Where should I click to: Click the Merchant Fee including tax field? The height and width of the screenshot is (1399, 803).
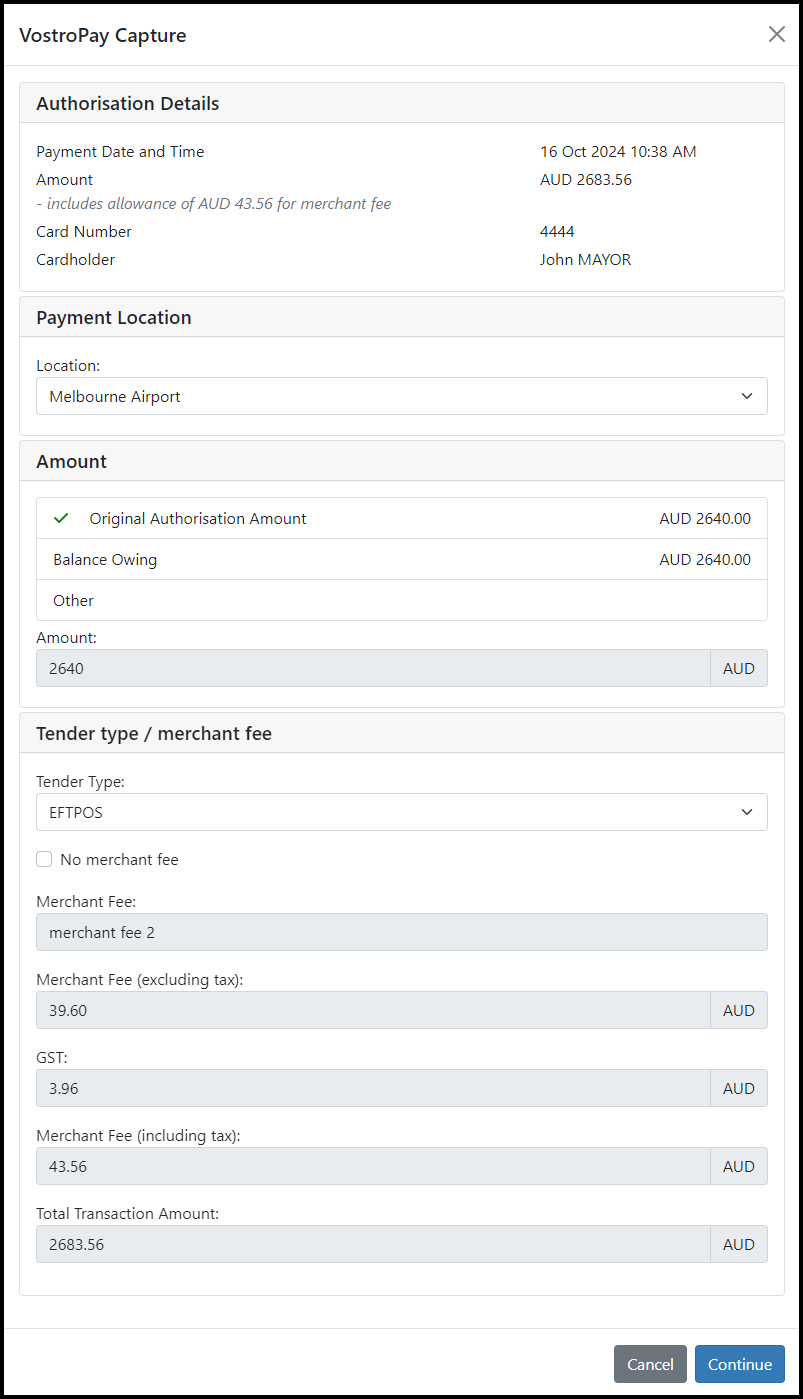(373, 1166)
